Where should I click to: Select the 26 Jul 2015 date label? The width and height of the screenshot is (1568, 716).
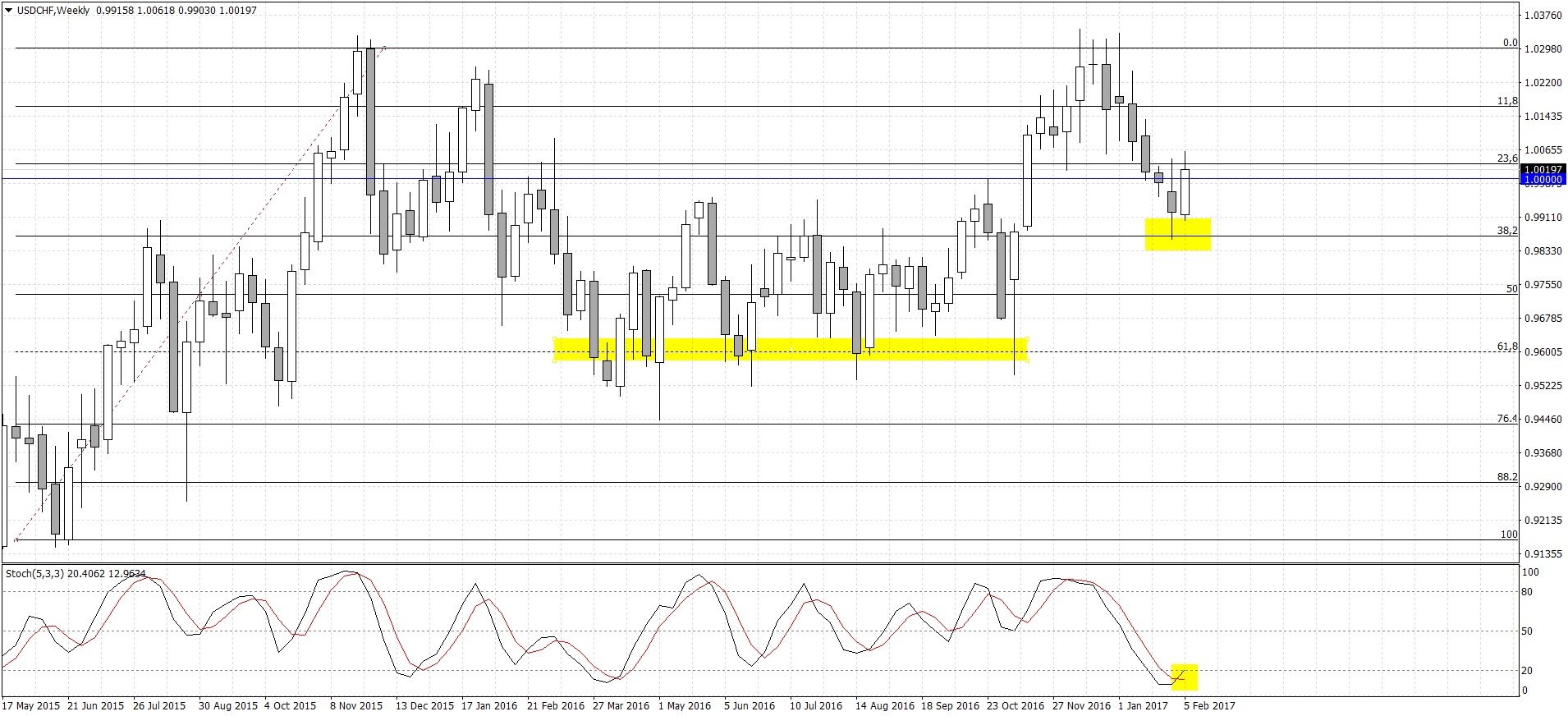coord(159,705)
